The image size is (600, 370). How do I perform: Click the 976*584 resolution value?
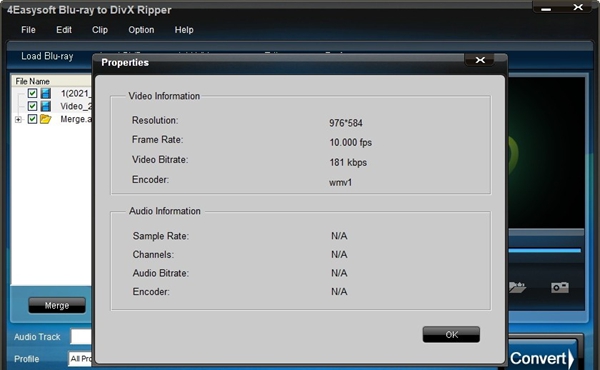346,123
